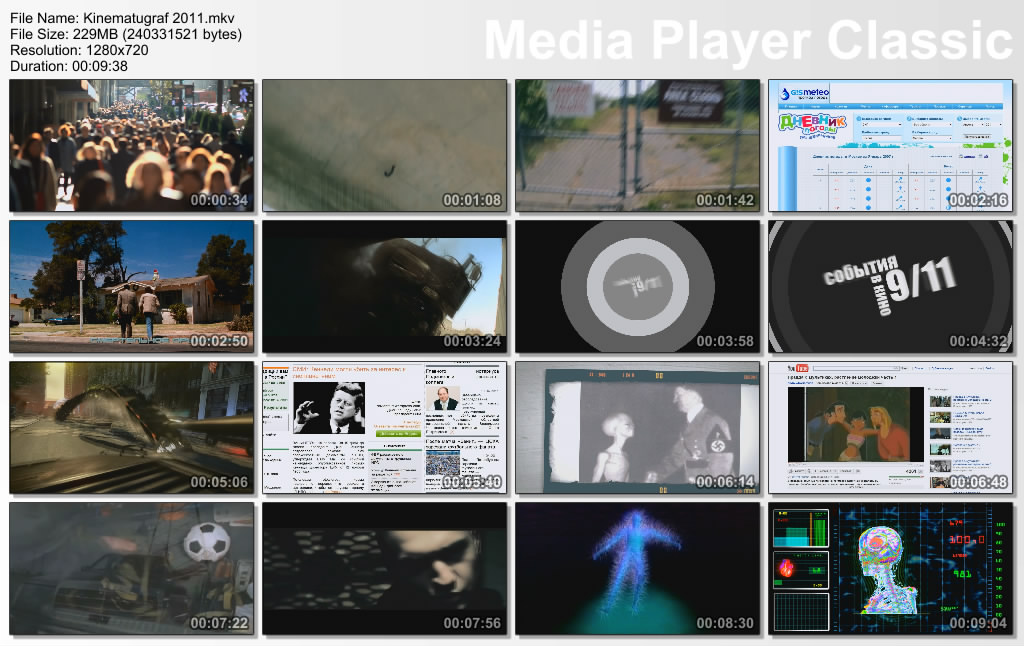Image resolution: width=1024 pixels, height=646 pixels.
Task: Open the soccer ball thumbnail at 00:07:22
Action: click(x=131, y=568)
